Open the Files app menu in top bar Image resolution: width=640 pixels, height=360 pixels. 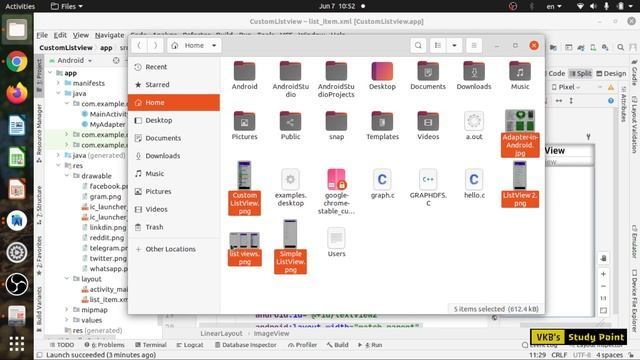coord(67,6)
